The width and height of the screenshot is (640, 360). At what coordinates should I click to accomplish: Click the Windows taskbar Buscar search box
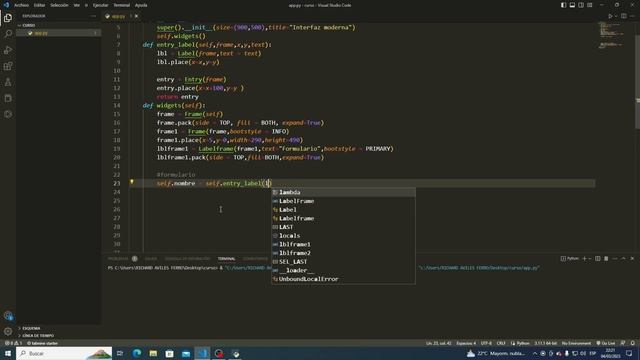point(64,353)
